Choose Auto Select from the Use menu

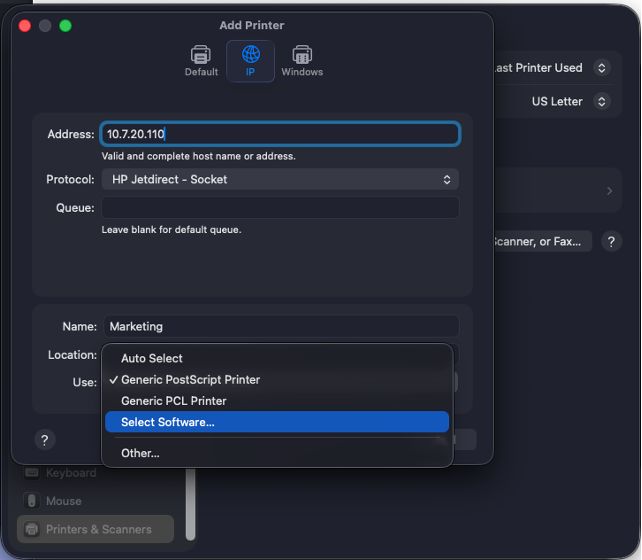(152, 358)
